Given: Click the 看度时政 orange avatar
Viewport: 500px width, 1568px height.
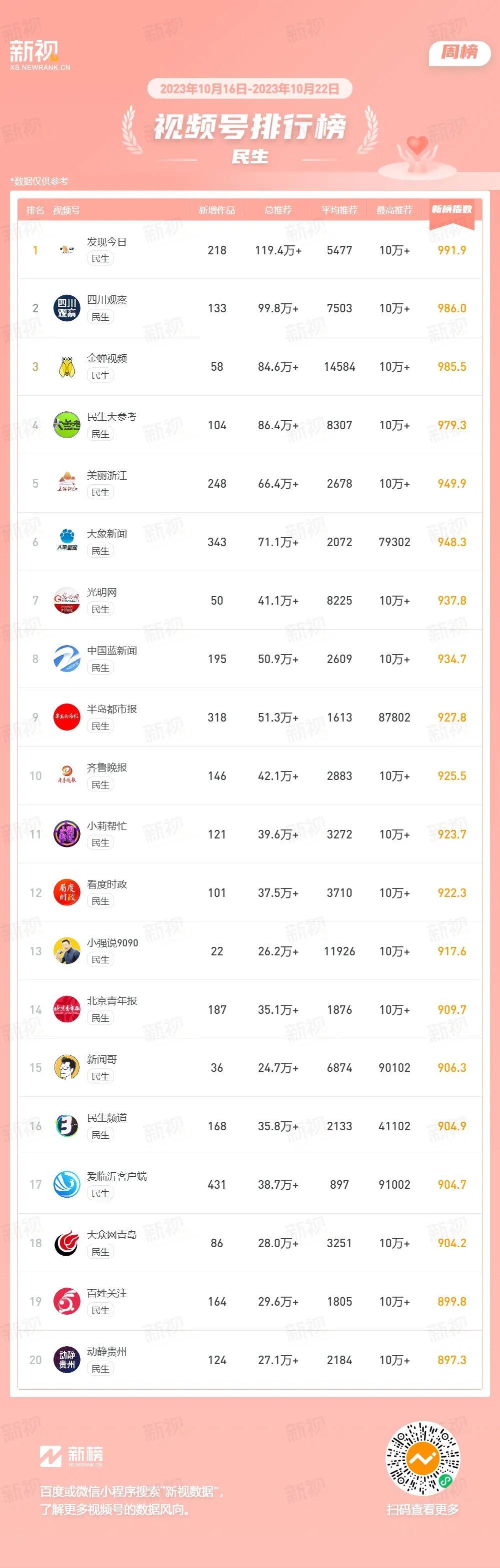Looking at the screenshot, I should [67, 892].
